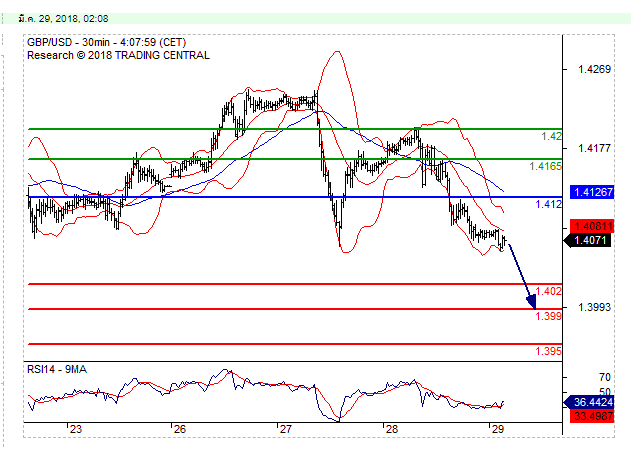Click the red 1.40811 price tag
Screen dimensions: 631x449
pyautogui.click(x=592, y=226)
